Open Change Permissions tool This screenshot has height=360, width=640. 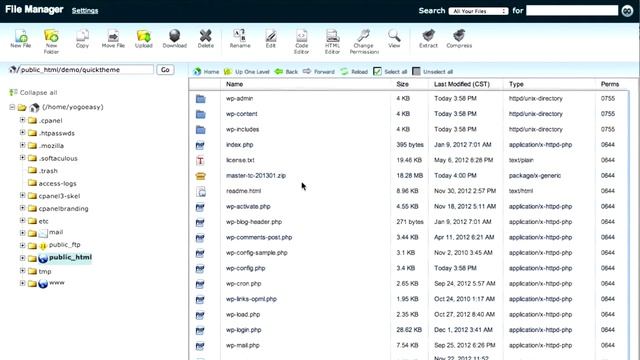point(364,41)
